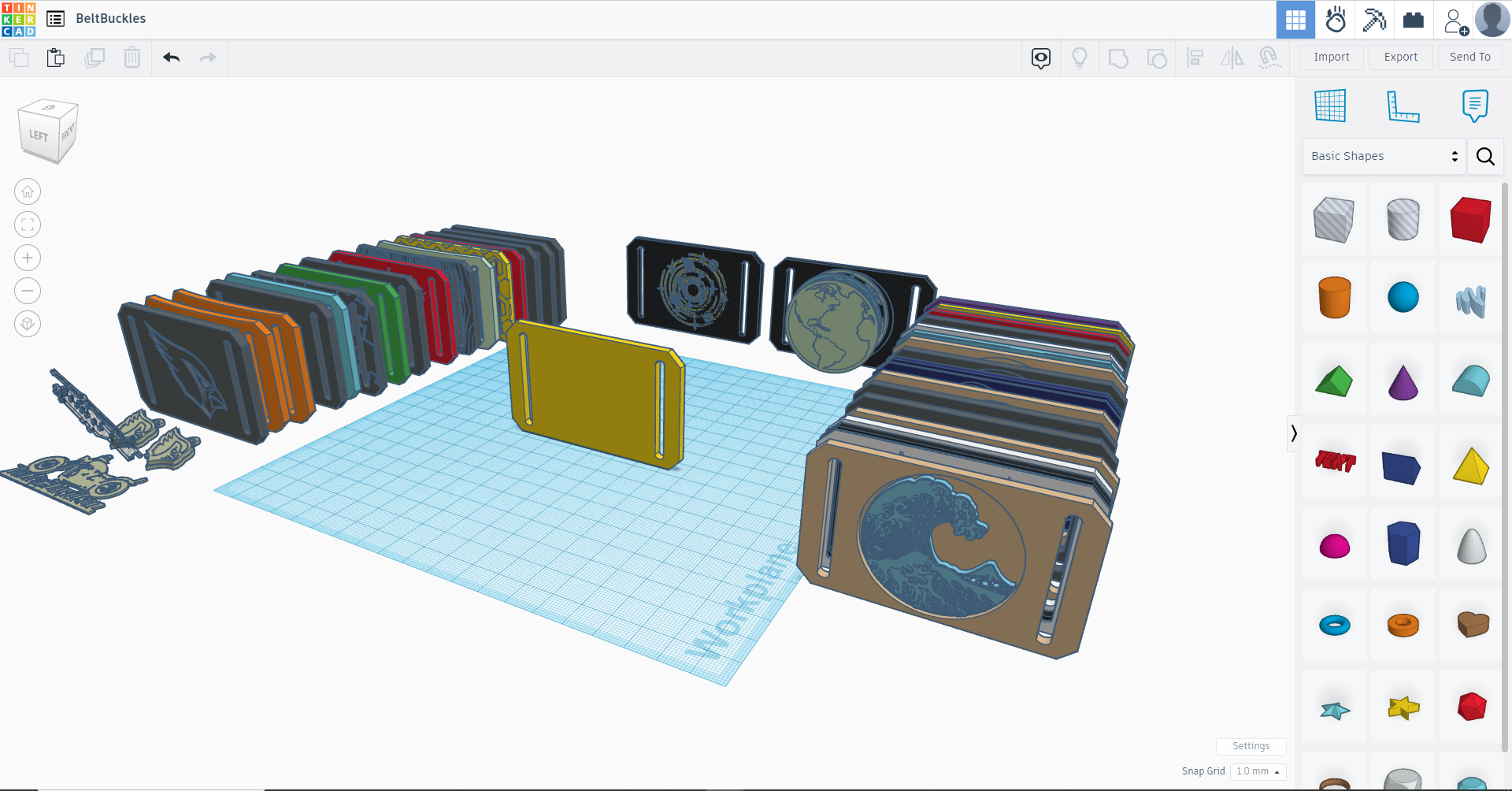Click the Cruise tool icon
The image size is (1512, 791).
(x=1269, y=58)
